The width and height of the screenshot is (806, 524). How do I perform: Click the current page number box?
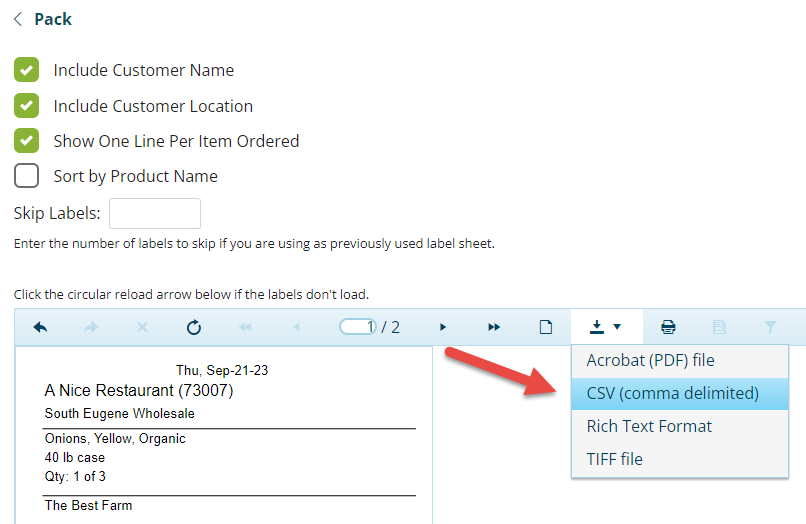pos(358,327)
